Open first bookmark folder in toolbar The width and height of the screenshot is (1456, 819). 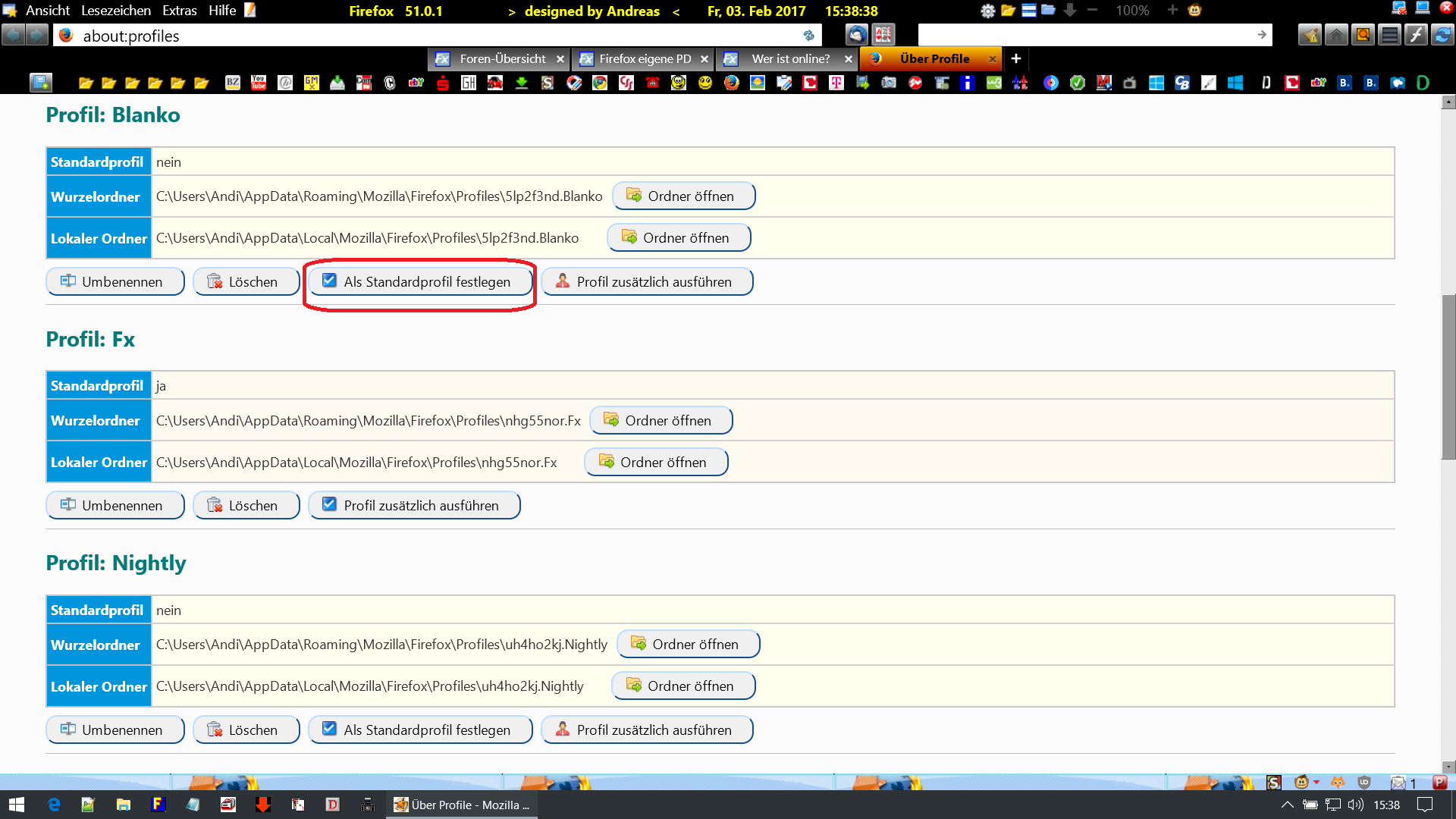[x=86, y=83]
